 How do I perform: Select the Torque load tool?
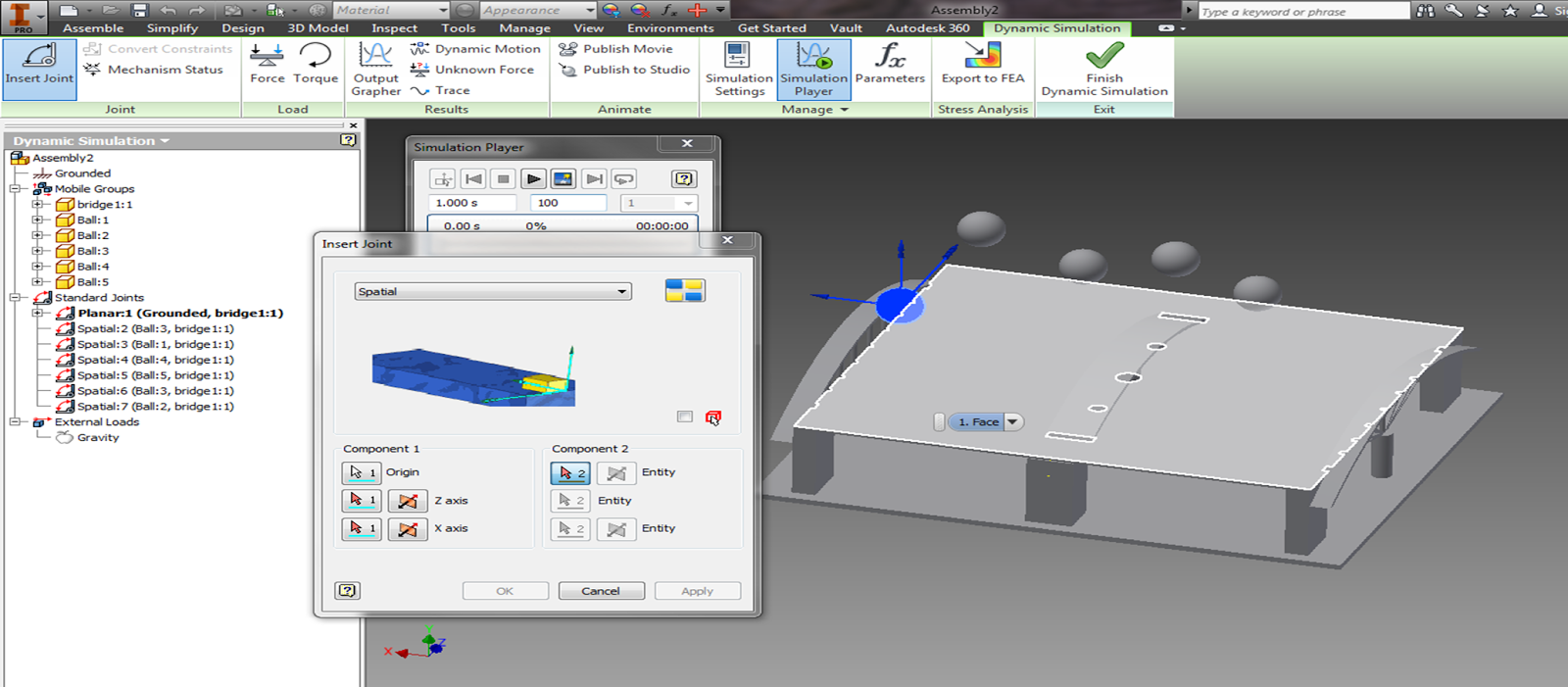(316, 64)
